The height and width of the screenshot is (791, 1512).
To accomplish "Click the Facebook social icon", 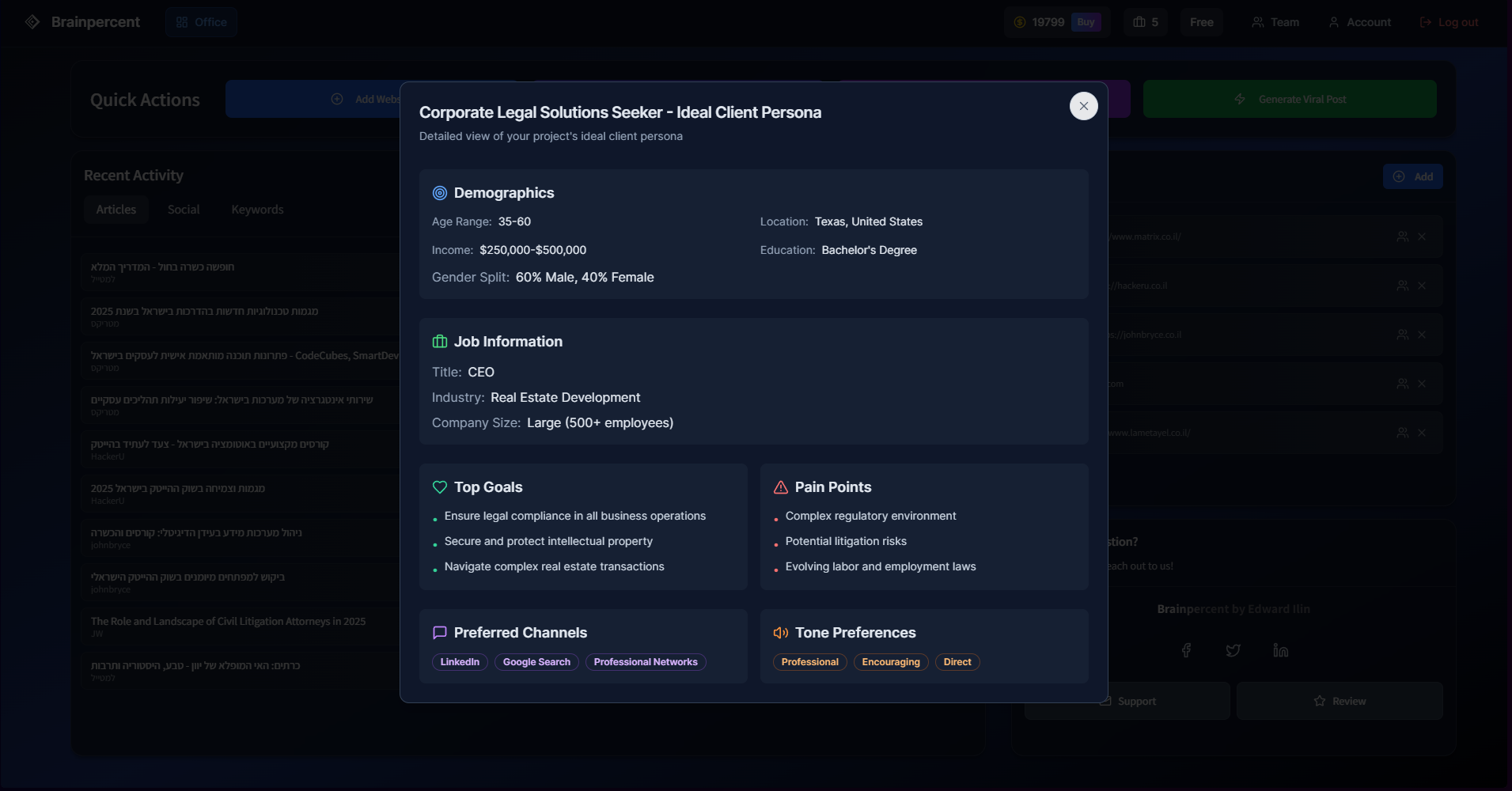I will coord(1186,650).
